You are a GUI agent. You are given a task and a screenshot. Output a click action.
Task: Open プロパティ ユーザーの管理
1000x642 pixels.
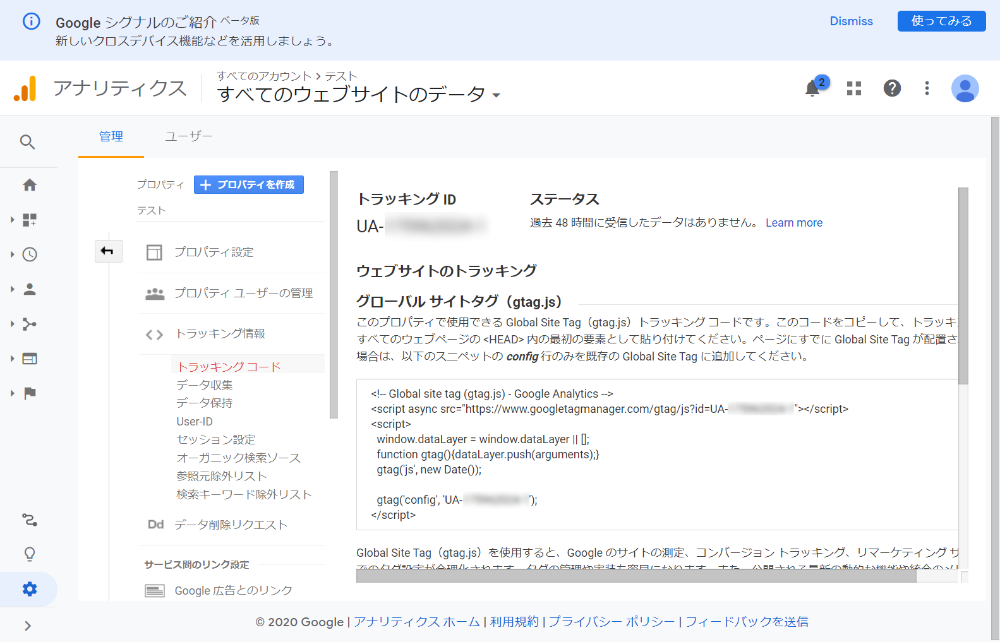tap(244, 293)
